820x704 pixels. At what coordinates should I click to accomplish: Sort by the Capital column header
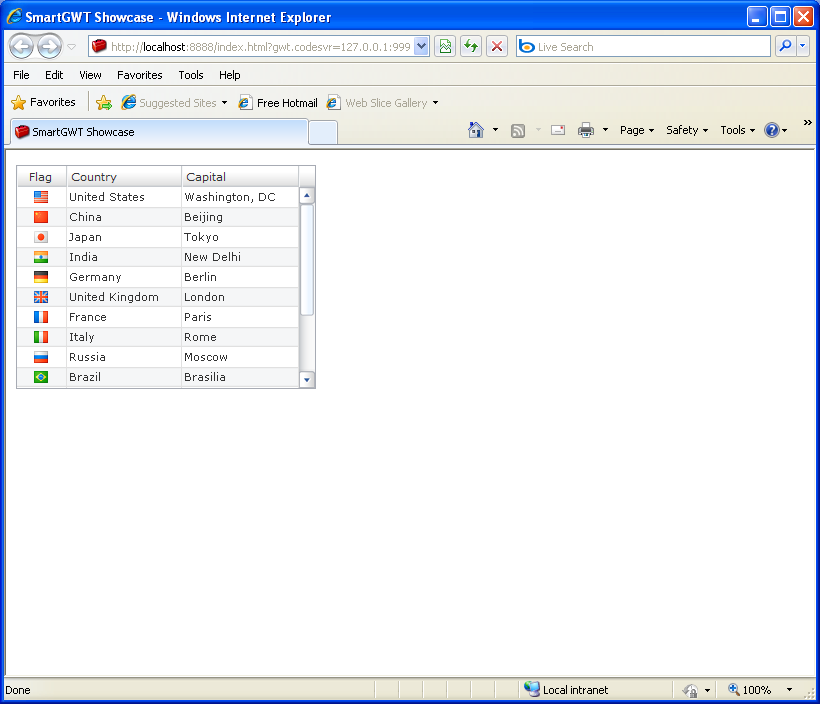[240, 177]
